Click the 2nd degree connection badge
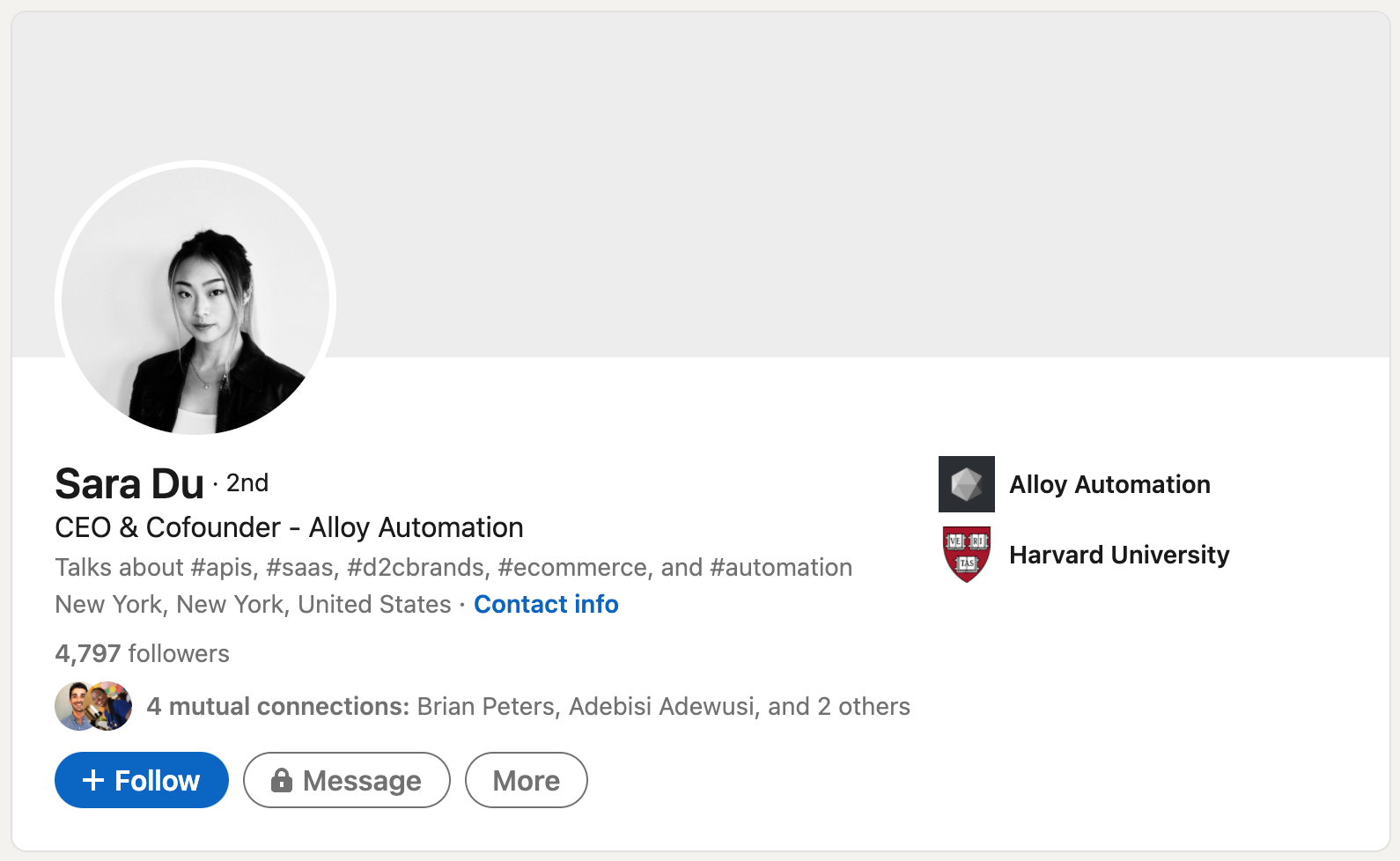 [247, 483]
